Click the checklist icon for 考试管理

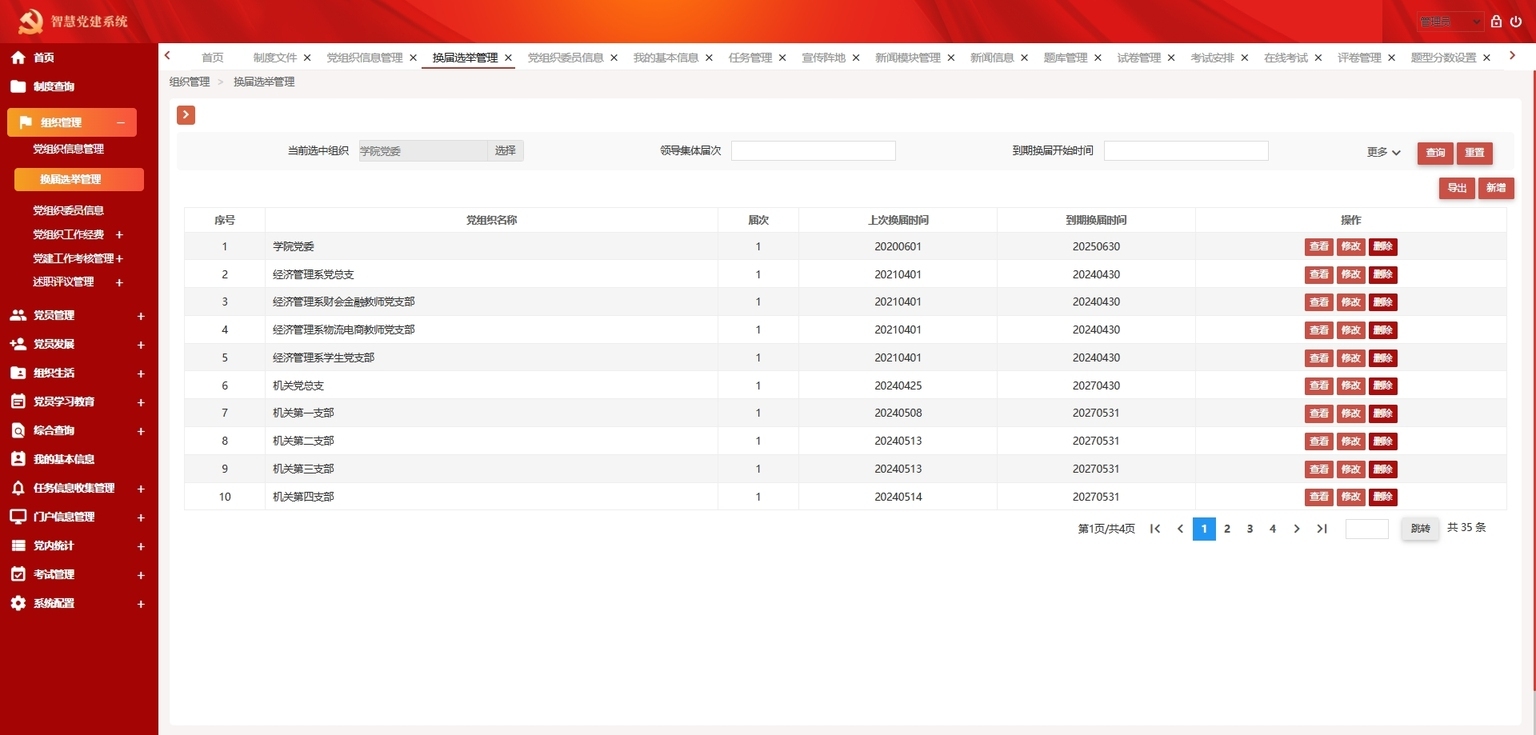pyautogui.click(x=18, y=575)
